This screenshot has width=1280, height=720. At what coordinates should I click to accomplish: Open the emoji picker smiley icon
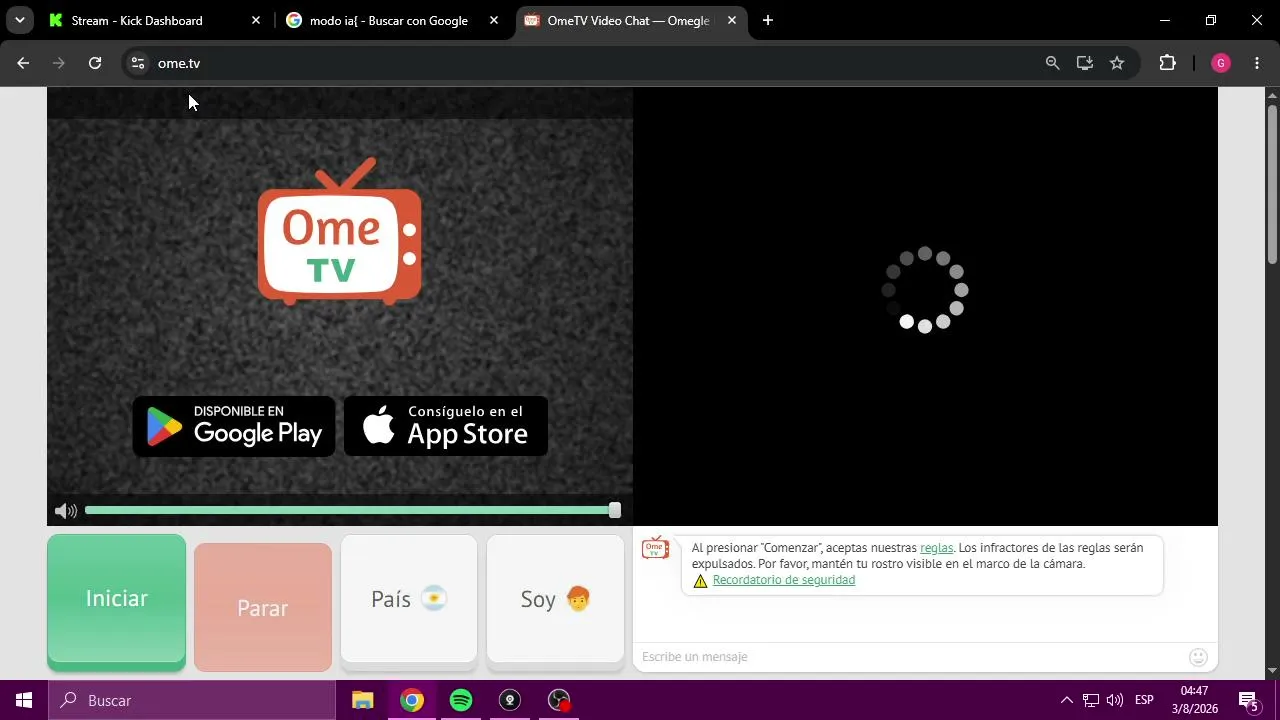pos(1198,657)
